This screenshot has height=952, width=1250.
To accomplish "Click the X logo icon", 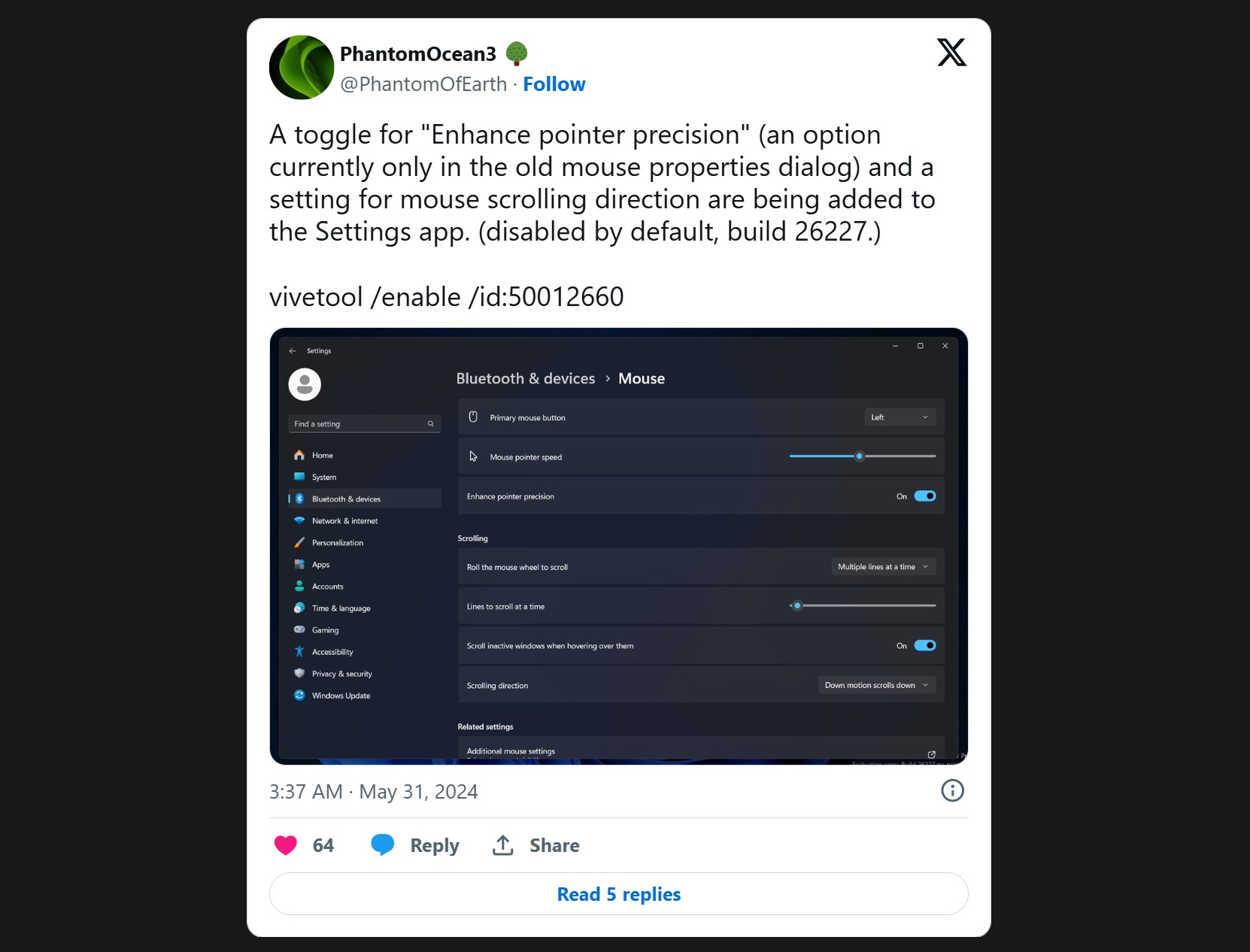I will point(951,53).
